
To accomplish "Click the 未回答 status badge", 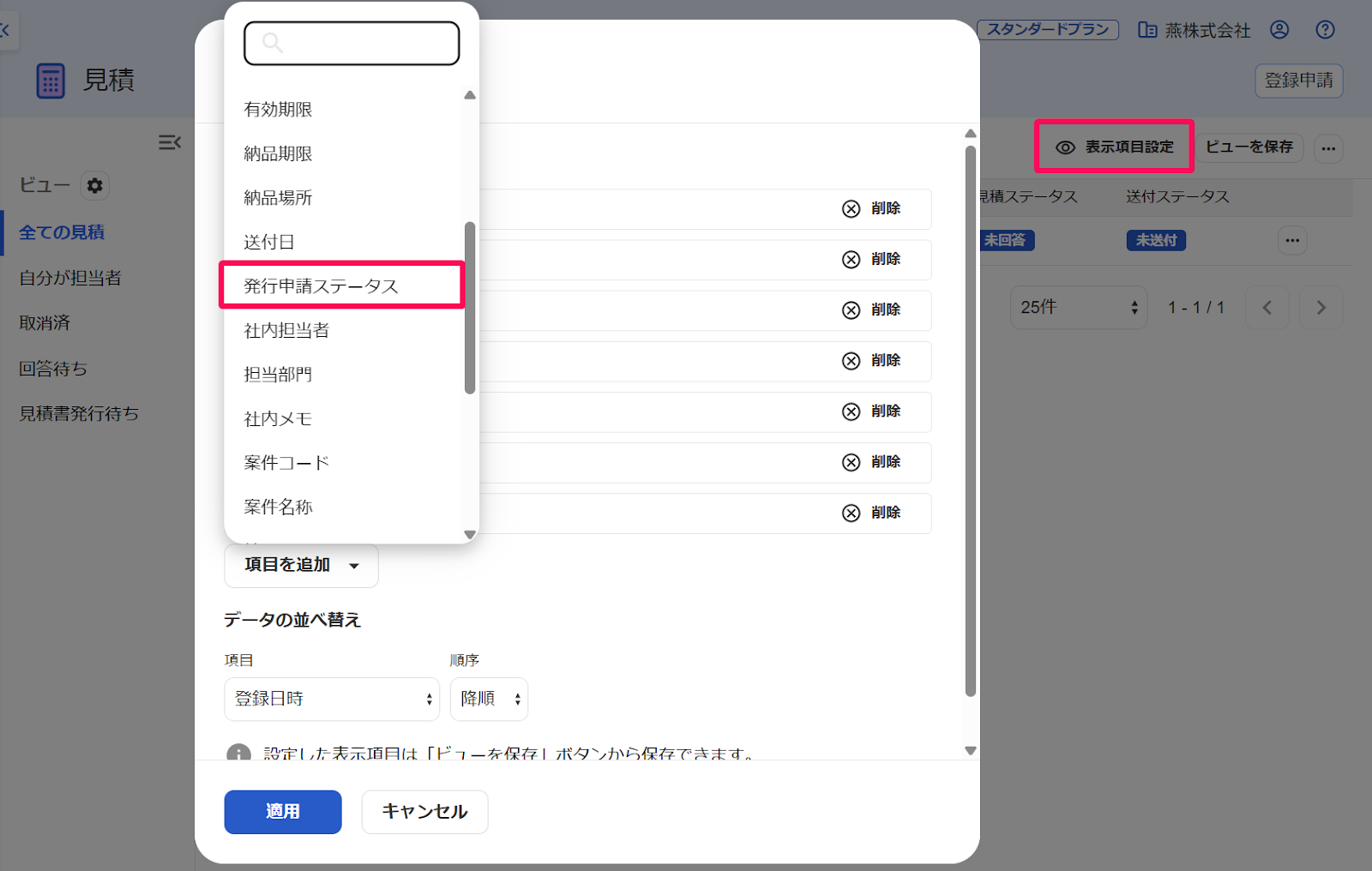I will (1005, 240).
